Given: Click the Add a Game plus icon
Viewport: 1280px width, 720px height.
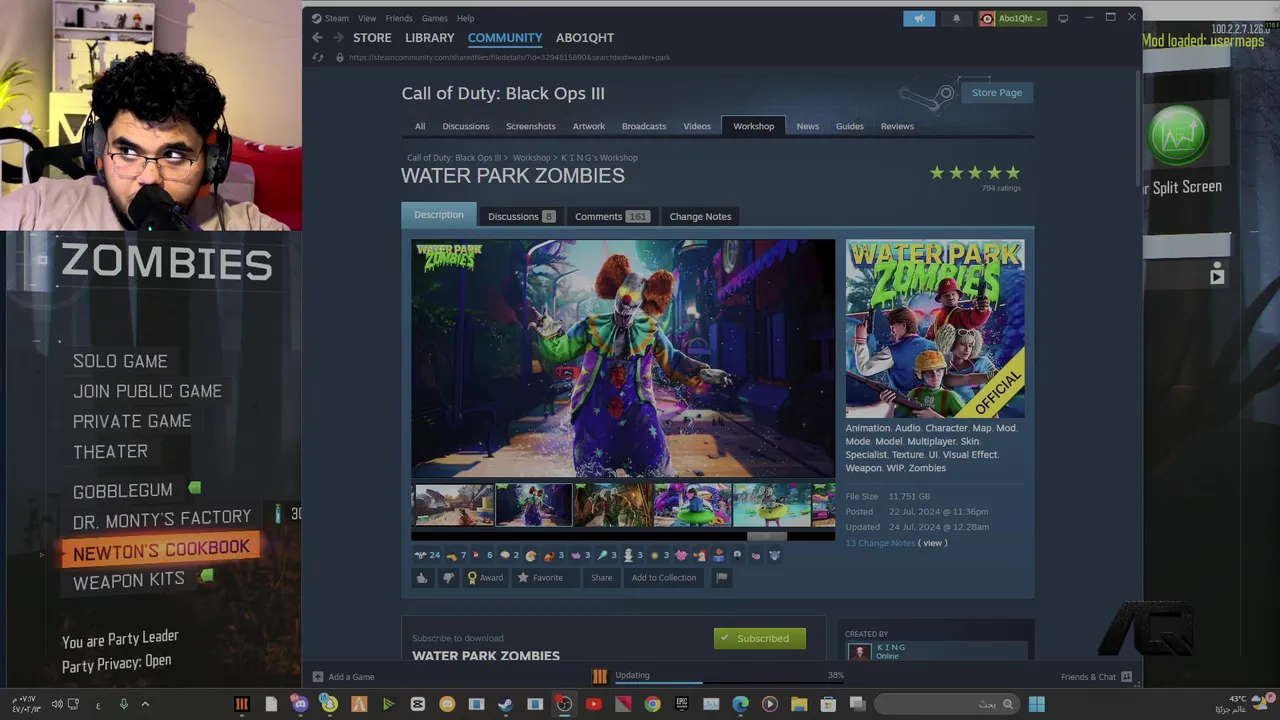Looking at the screenshot, I should (318, 677).
